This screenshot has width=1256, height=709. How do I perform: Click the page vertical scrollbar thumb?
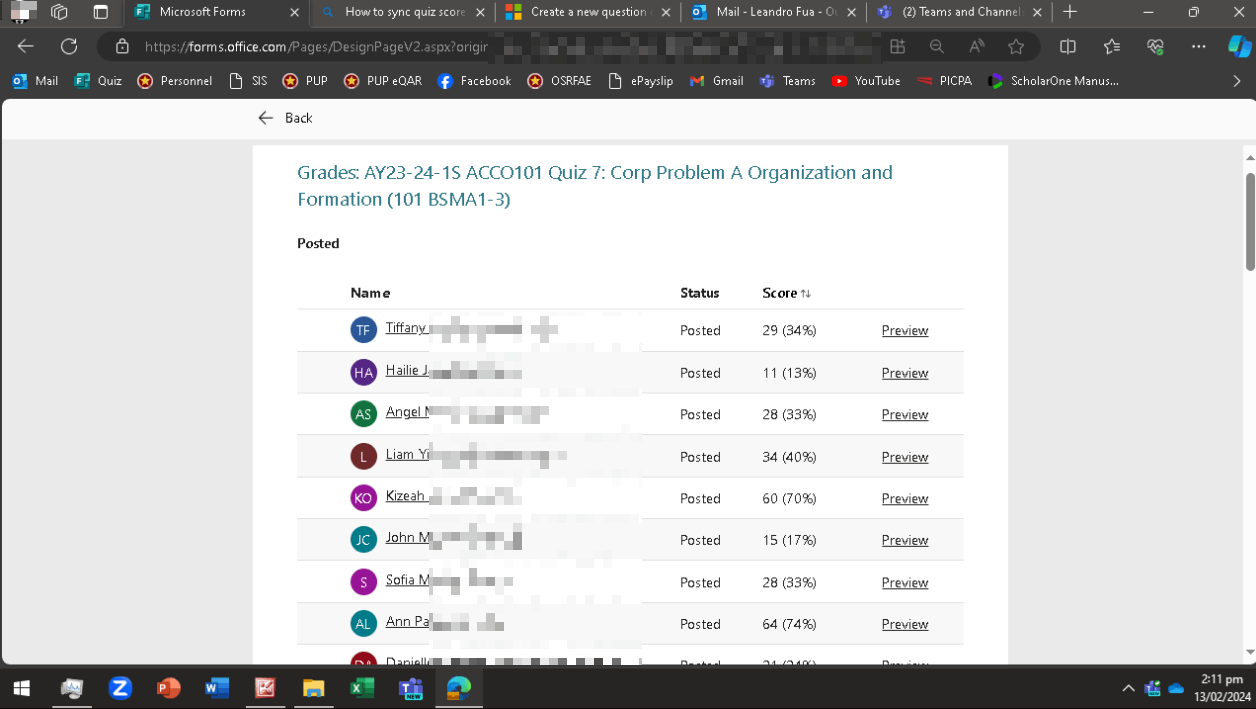pos(1250,221)
